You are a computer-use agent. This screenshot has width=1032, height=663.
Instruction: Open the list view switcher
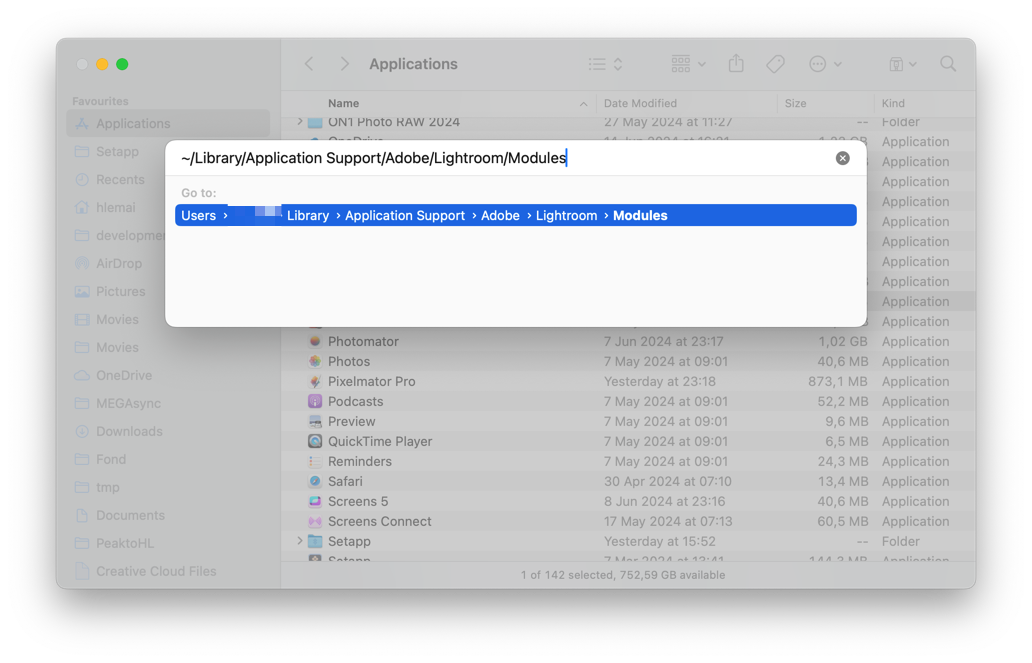[x=606, y=64]
